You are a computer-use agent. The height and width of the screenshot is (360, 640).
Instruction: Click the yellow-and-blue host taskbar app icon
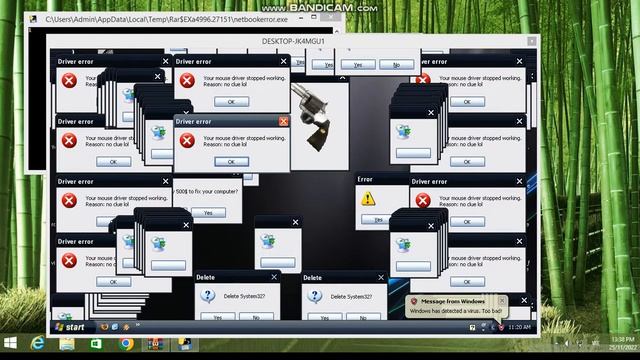[x=184, y=344]
